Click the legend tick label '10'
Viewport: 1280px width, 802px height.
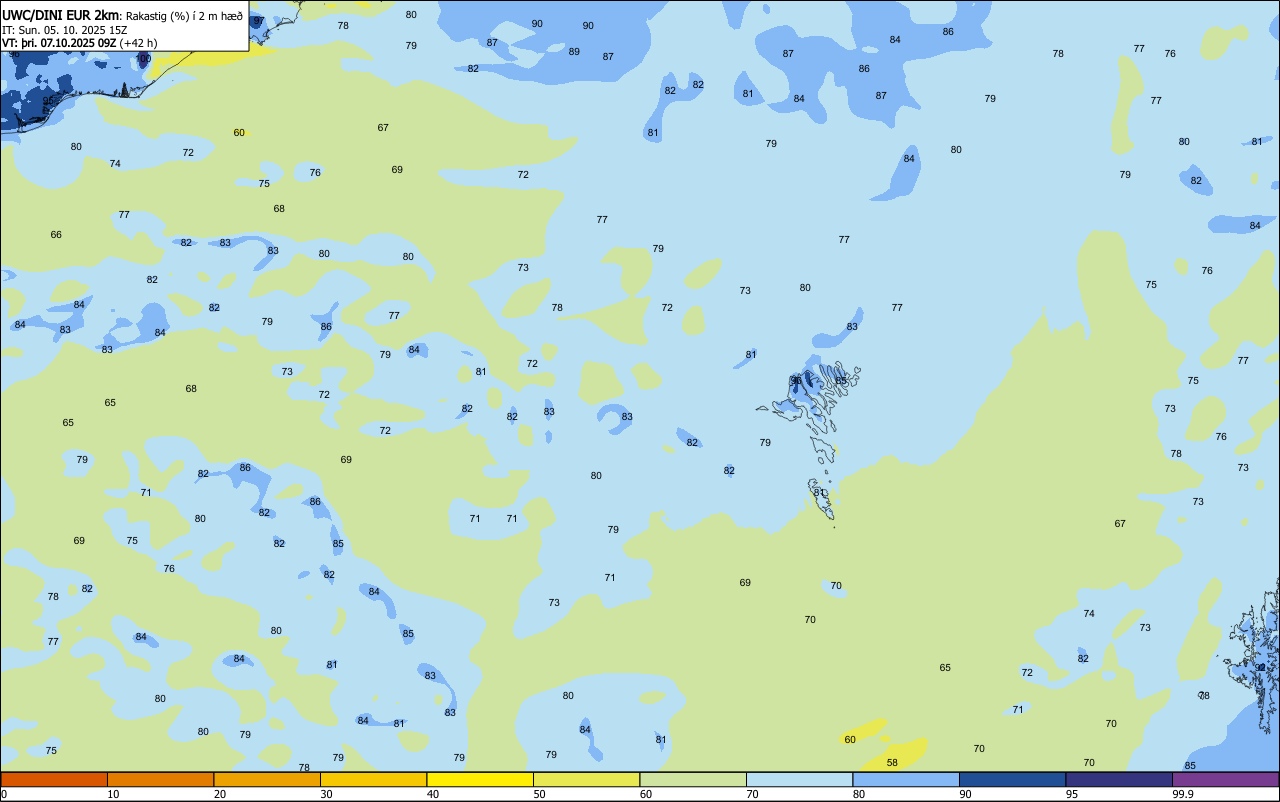[x=113, y=794]
